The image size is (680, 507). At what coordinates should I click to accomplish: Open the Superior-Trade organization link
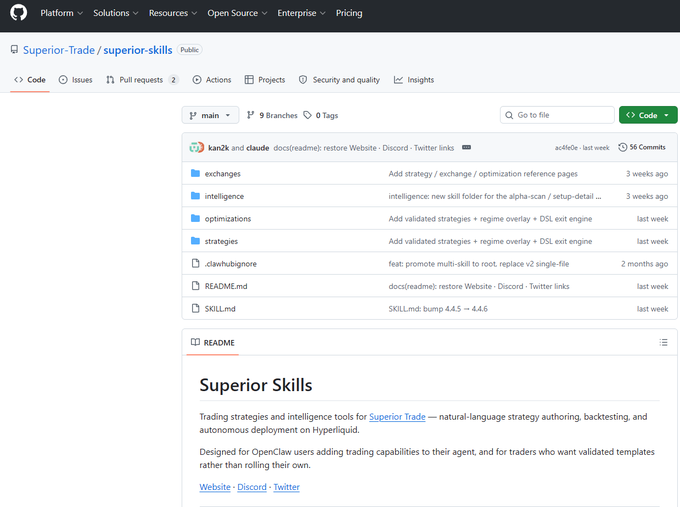pyautogui.click(x=59, y=50)
